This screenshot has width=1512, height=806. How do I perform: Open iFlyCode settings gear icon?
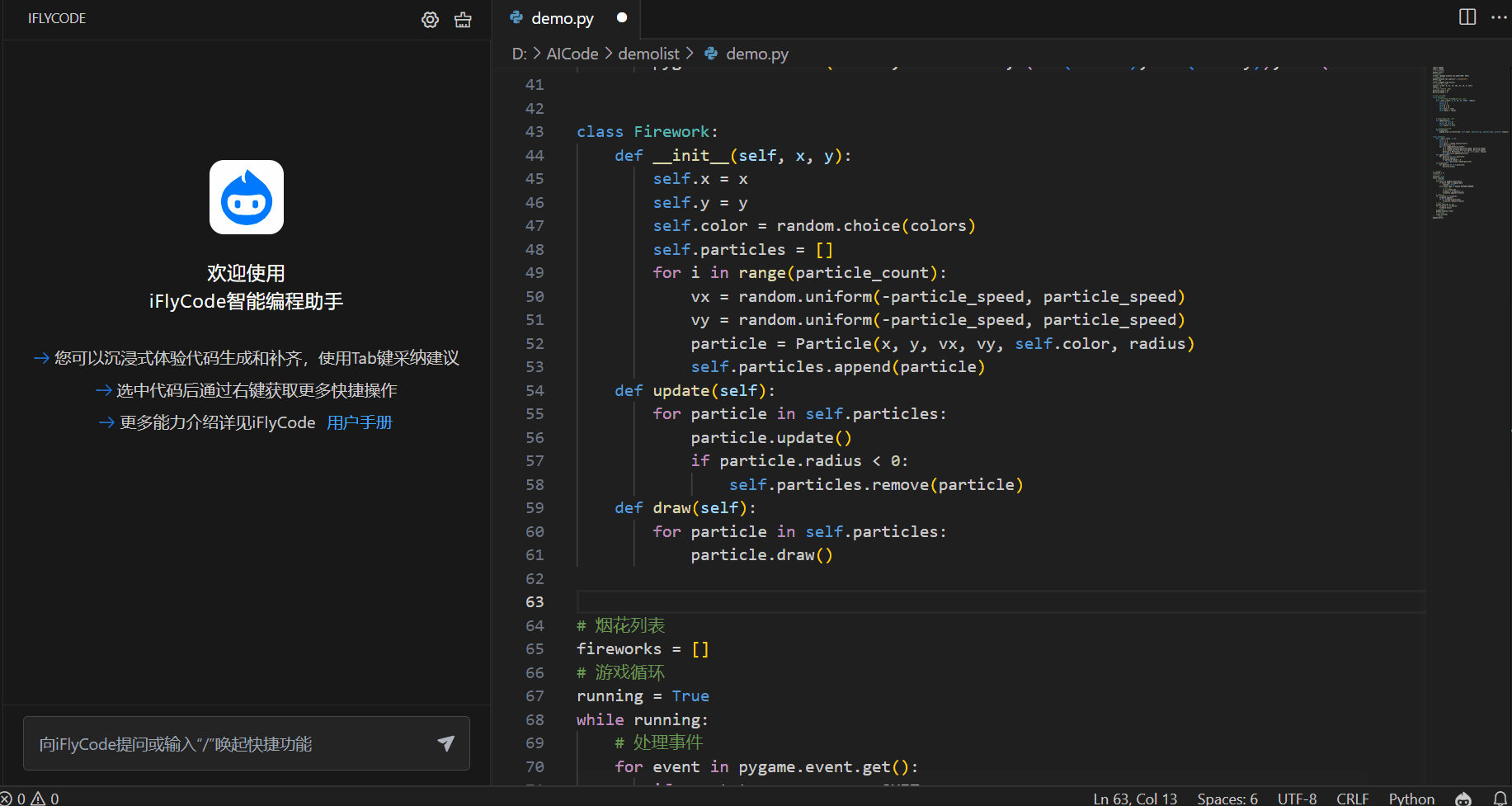430,20
